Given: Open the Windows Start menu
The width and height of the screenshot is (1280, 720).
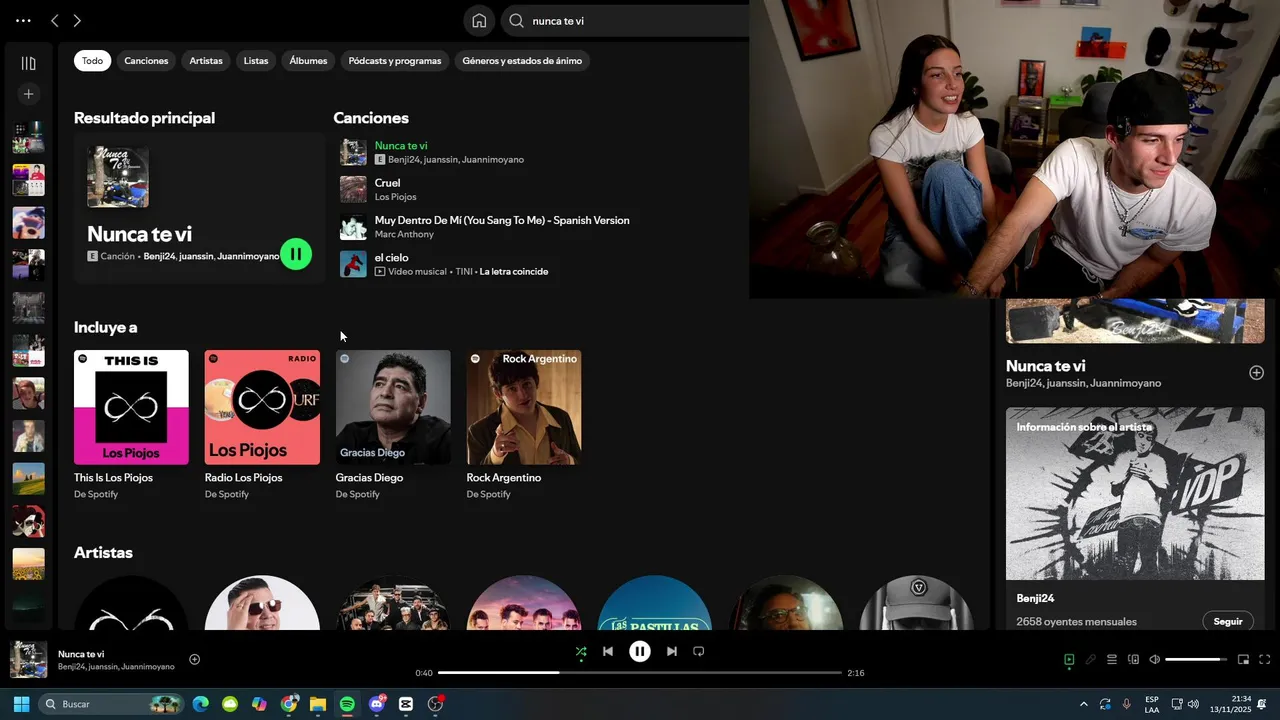Looking at the screenshot, I should click(20, 704).
